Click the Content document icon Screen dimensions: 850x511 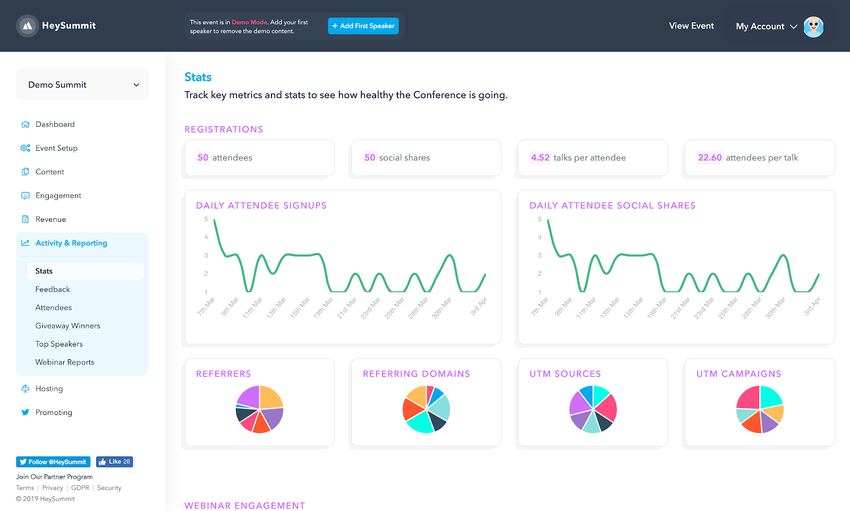click(x=25, y=172)
